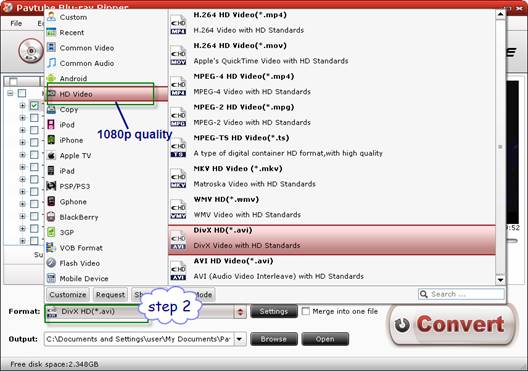The width and height of the screenshot is (528, 371).
Task: Click the Output path text field
Action: [139, 339]
